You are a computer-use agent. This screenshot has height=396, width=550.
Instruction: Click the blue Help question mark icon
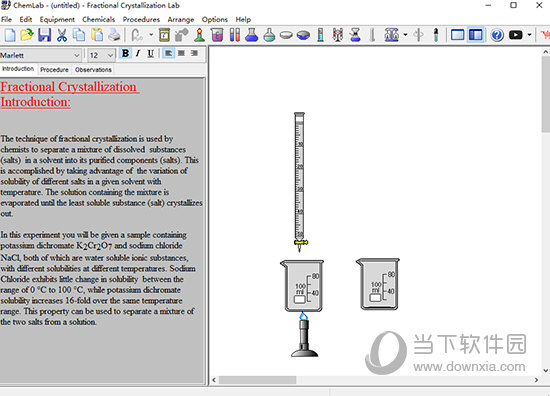[x=497, y=35]
